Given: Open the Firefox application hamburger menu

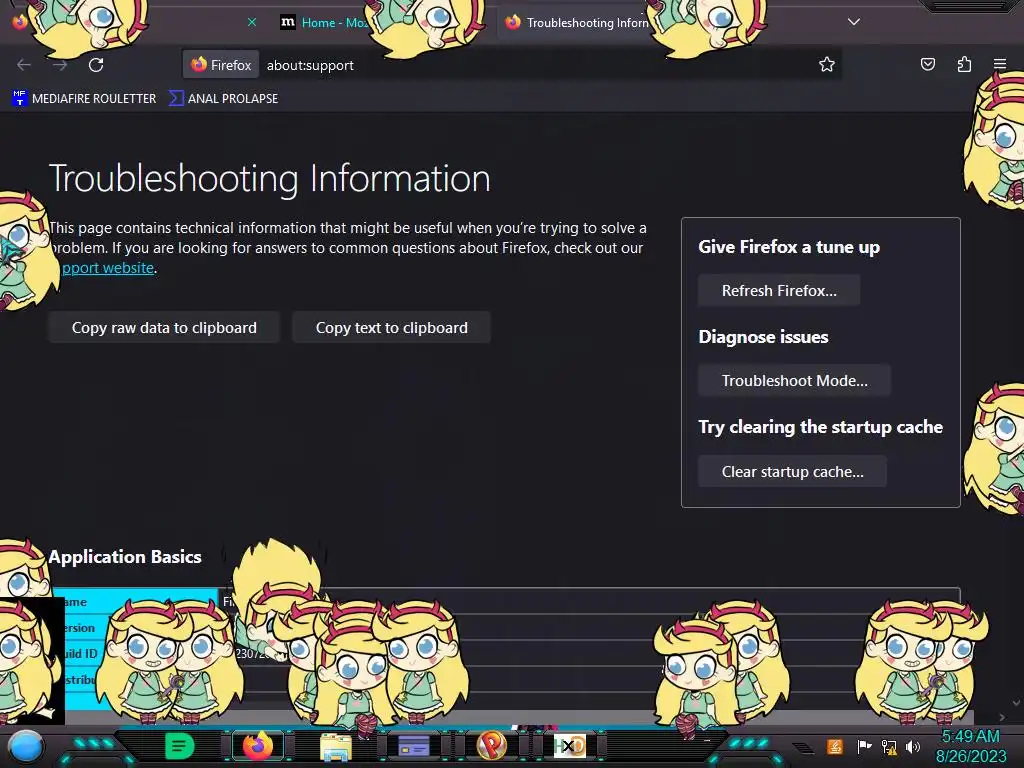Looking at the screenshot, I should point(1000,64).
